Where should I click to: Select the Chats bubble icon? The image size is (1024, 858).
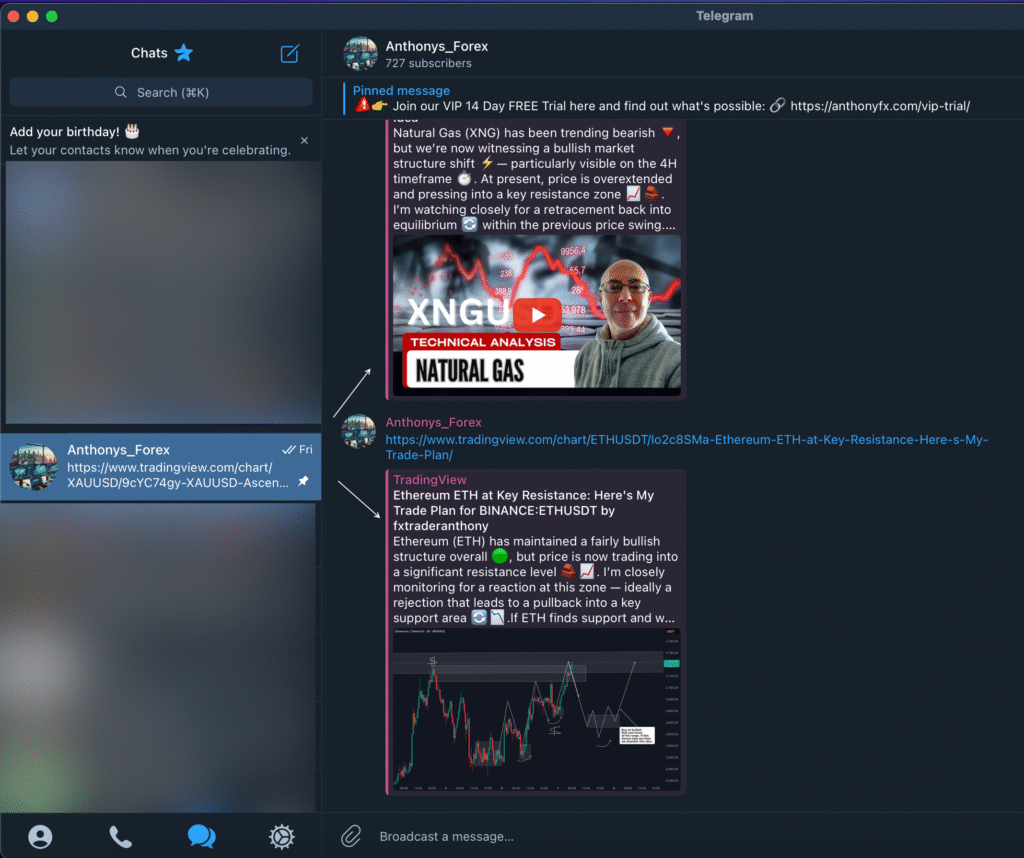pyautogui.click(x=201, y=836)
